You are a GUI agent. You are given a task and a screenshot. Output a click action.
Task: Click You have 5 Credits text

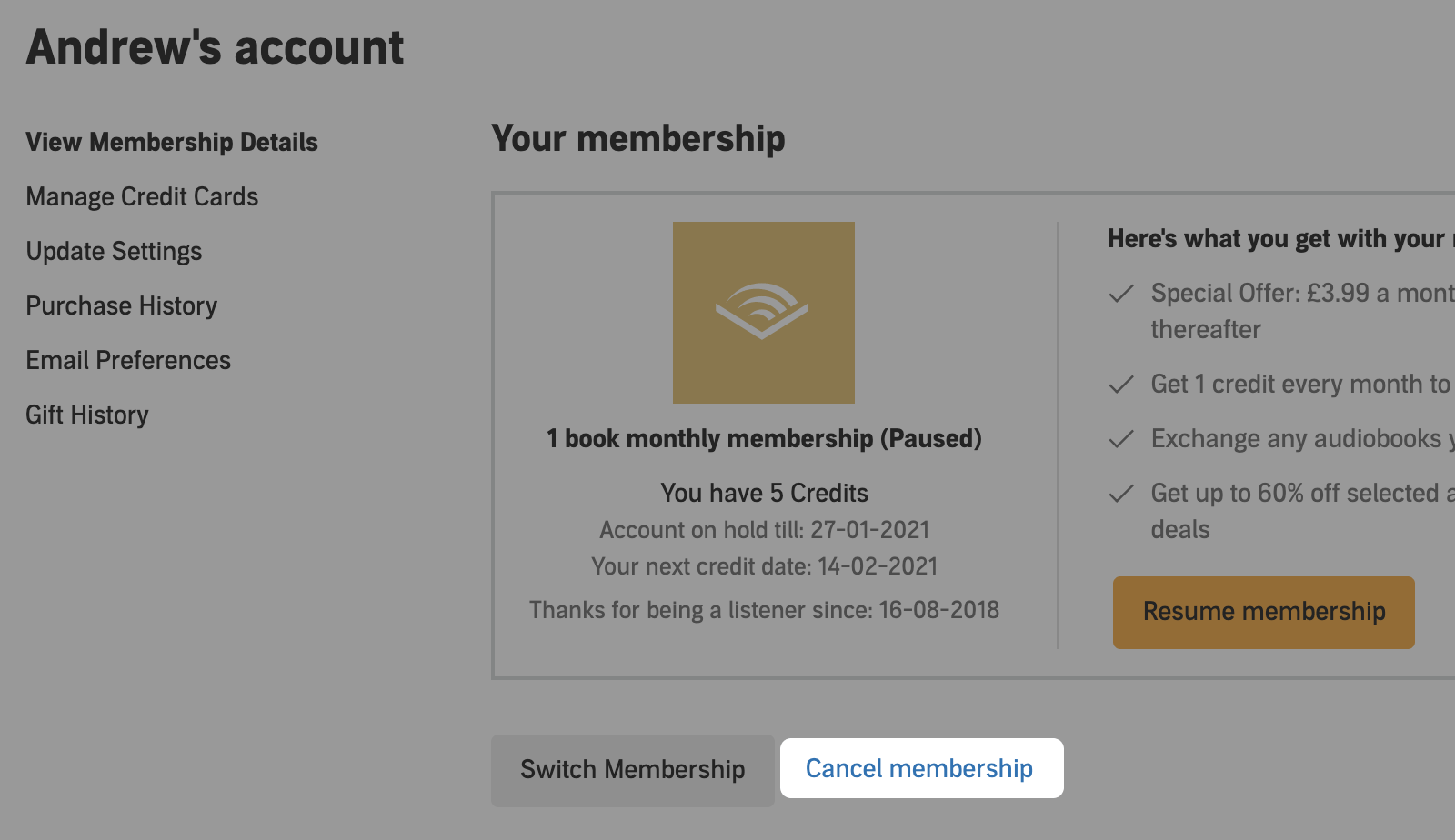pyautogui.click(x=764, y=493)
